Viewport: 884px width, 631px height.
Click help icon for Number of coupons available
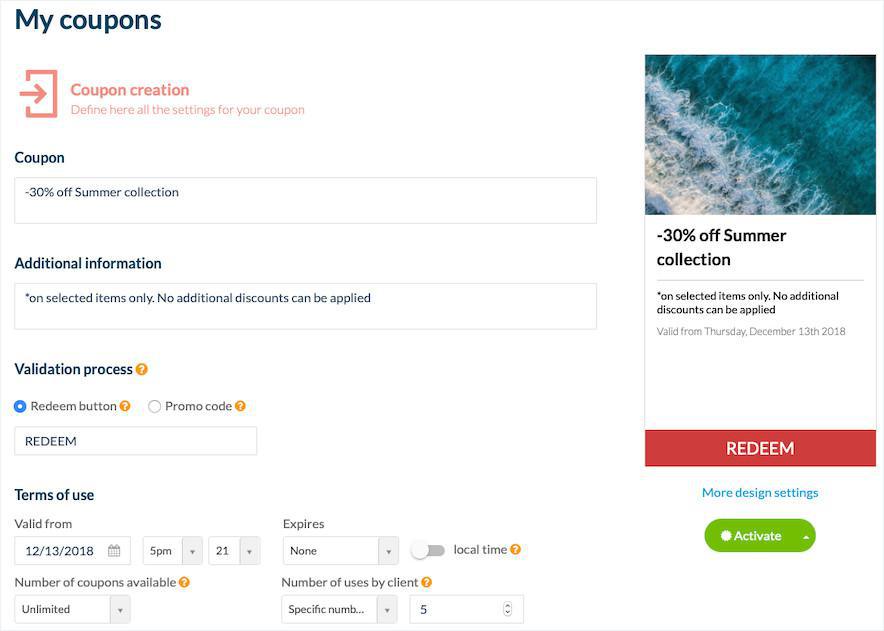(184, 582)
